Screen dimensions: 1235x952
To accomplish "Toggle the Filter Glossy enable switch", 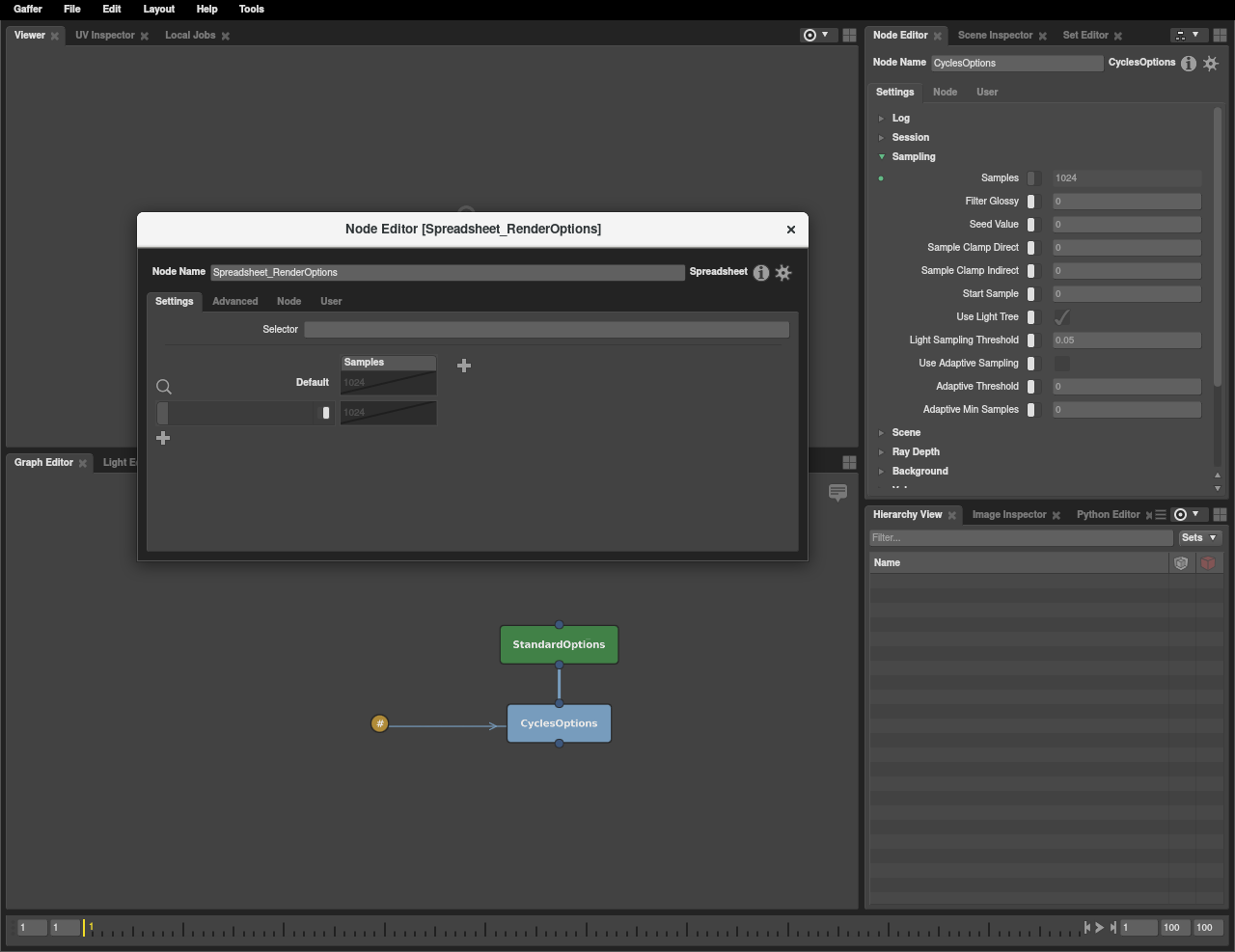I will tap(1033, 202).
